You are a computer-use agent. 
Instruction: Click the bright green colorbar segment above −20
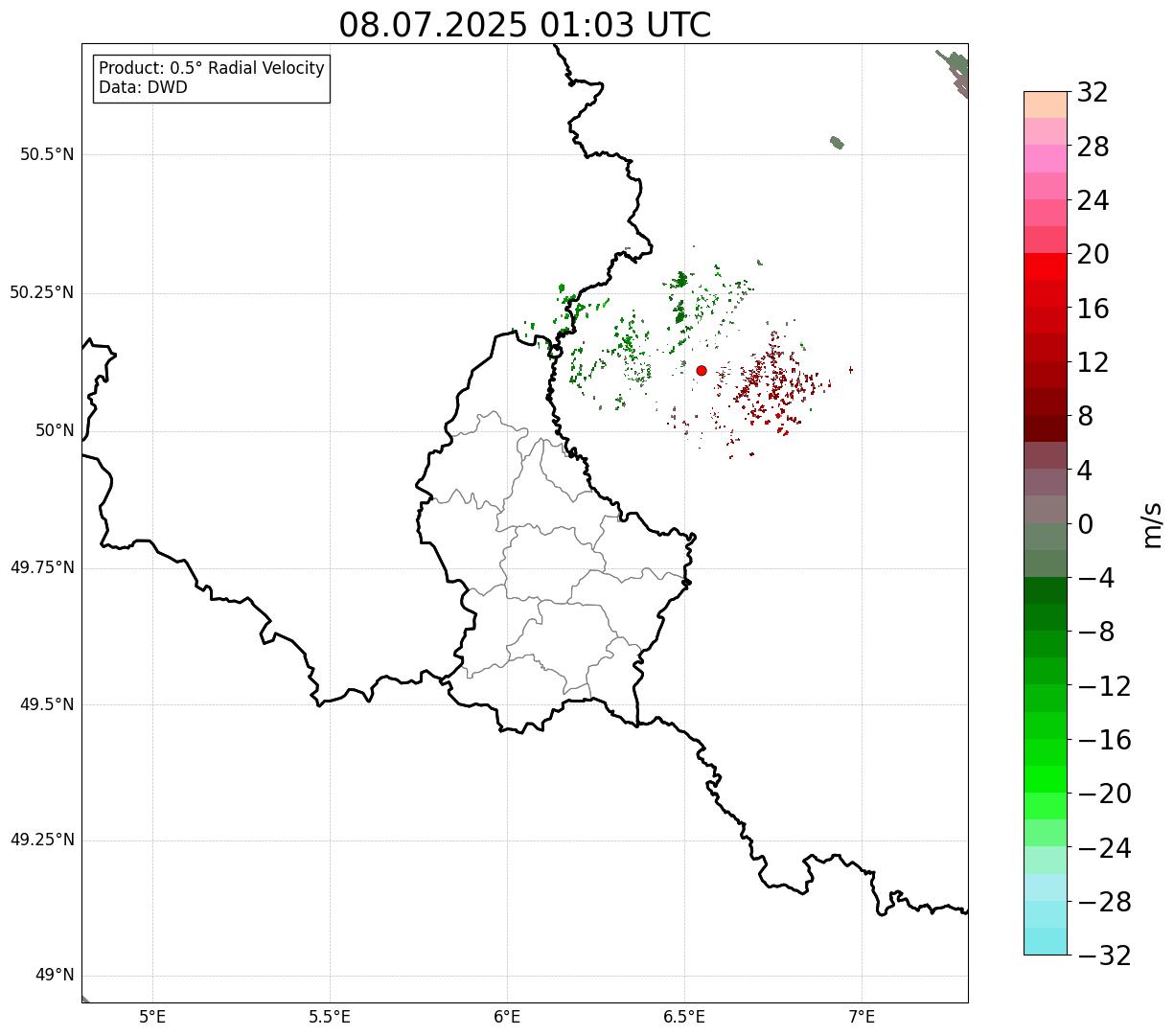[x=1046, y=779]
